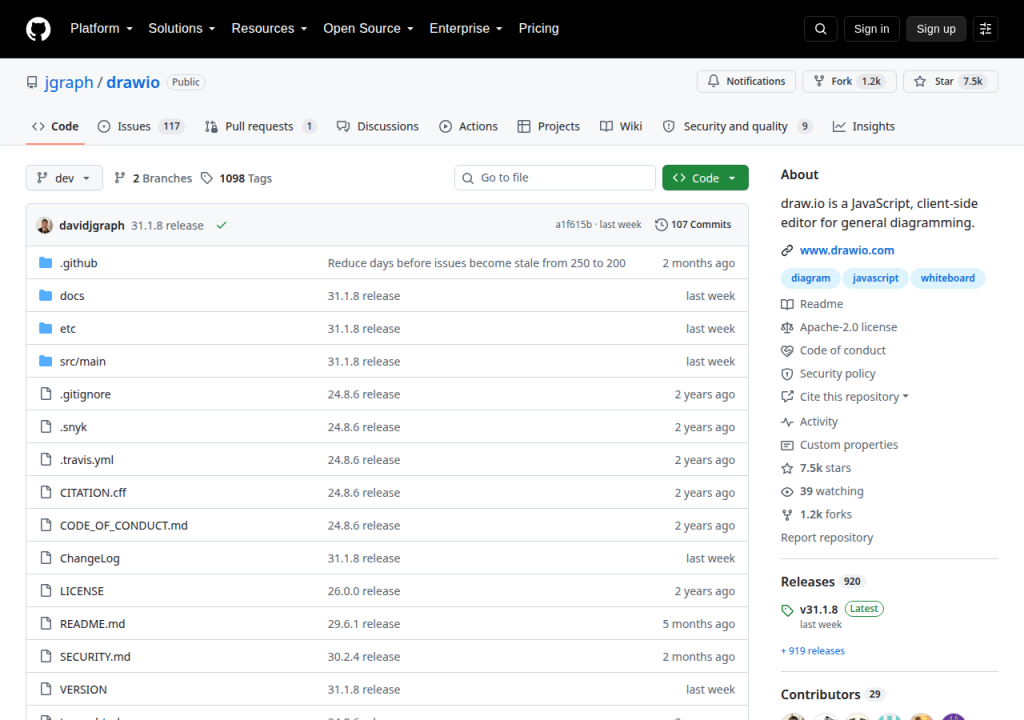Open the Insights tab
Viewport: 1024px width, 720px height.
pos(863,126)
